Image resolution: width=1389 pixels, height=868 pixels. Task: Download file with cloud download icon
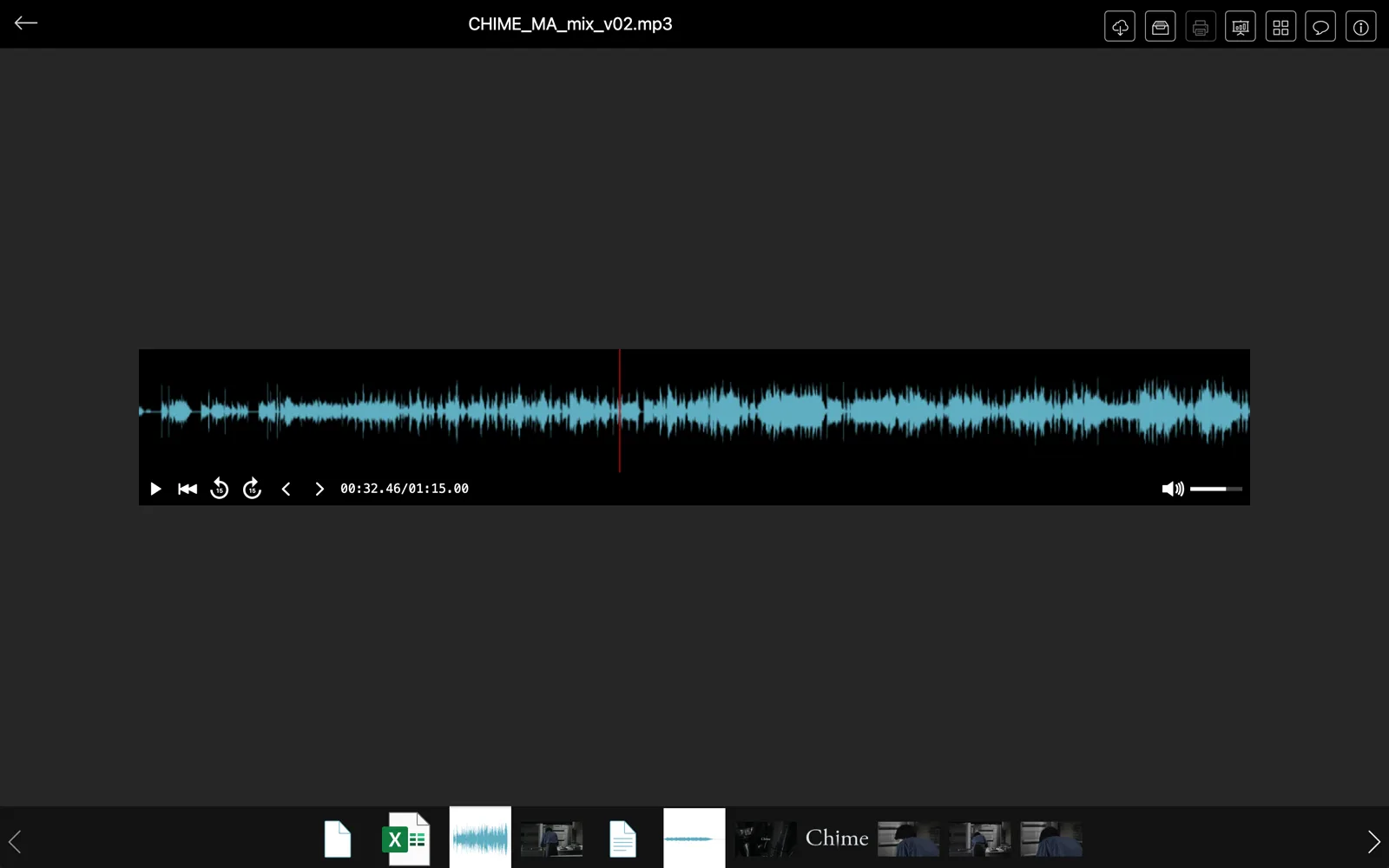1120,27
